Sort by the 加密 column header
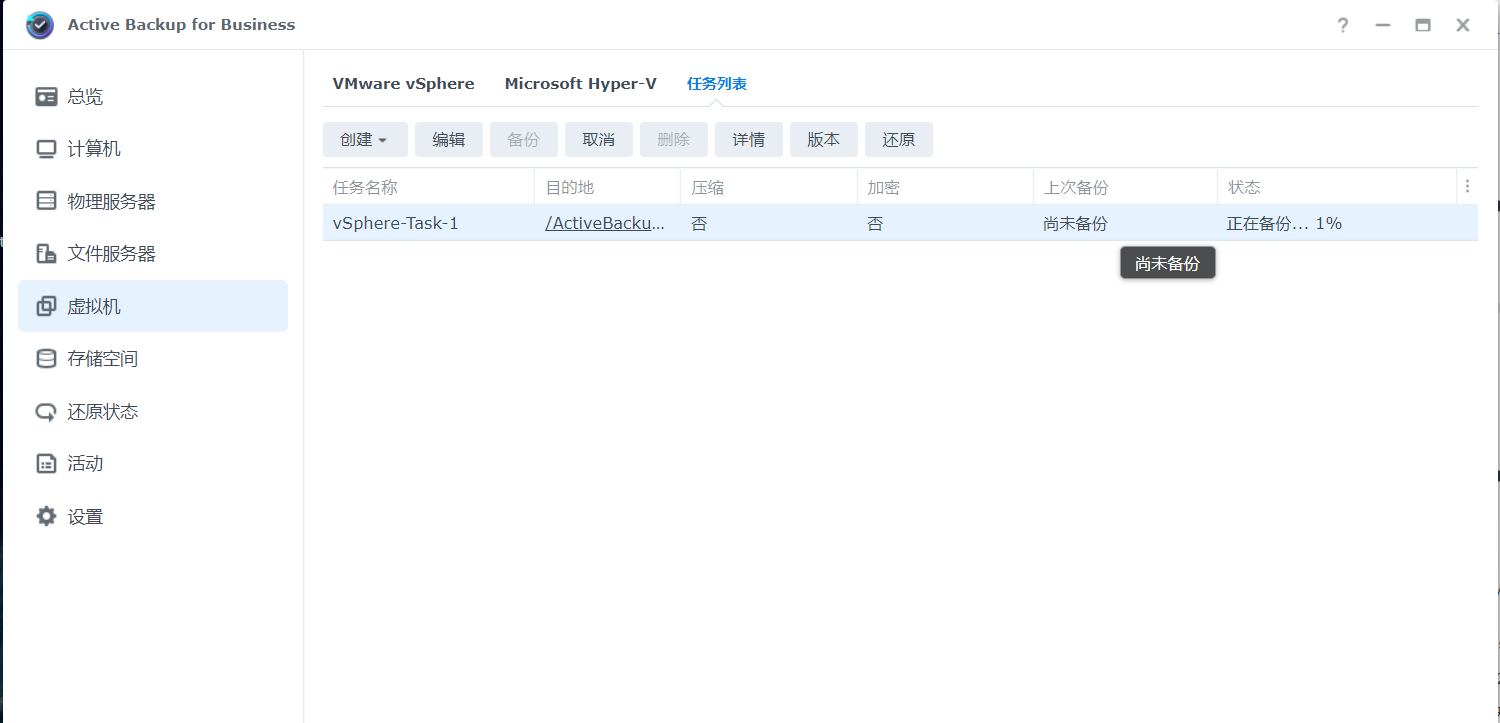This screenshot has width=1500, height=723. click(x=945, y=187)
